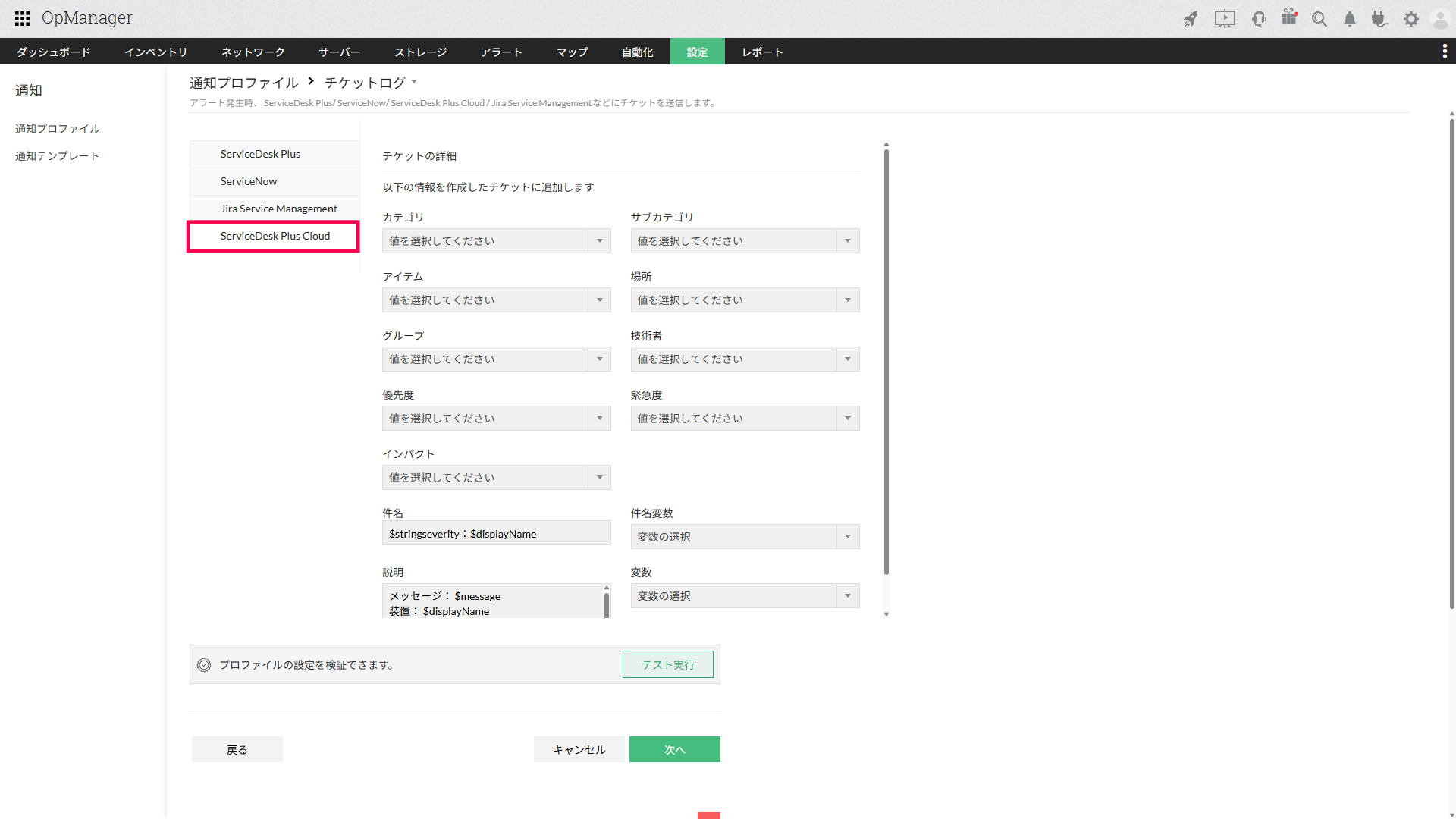Open the bell alarm notifications icon
Image resolution: width=1456 pixels, height=819 pixels.
pos(1350,19)
